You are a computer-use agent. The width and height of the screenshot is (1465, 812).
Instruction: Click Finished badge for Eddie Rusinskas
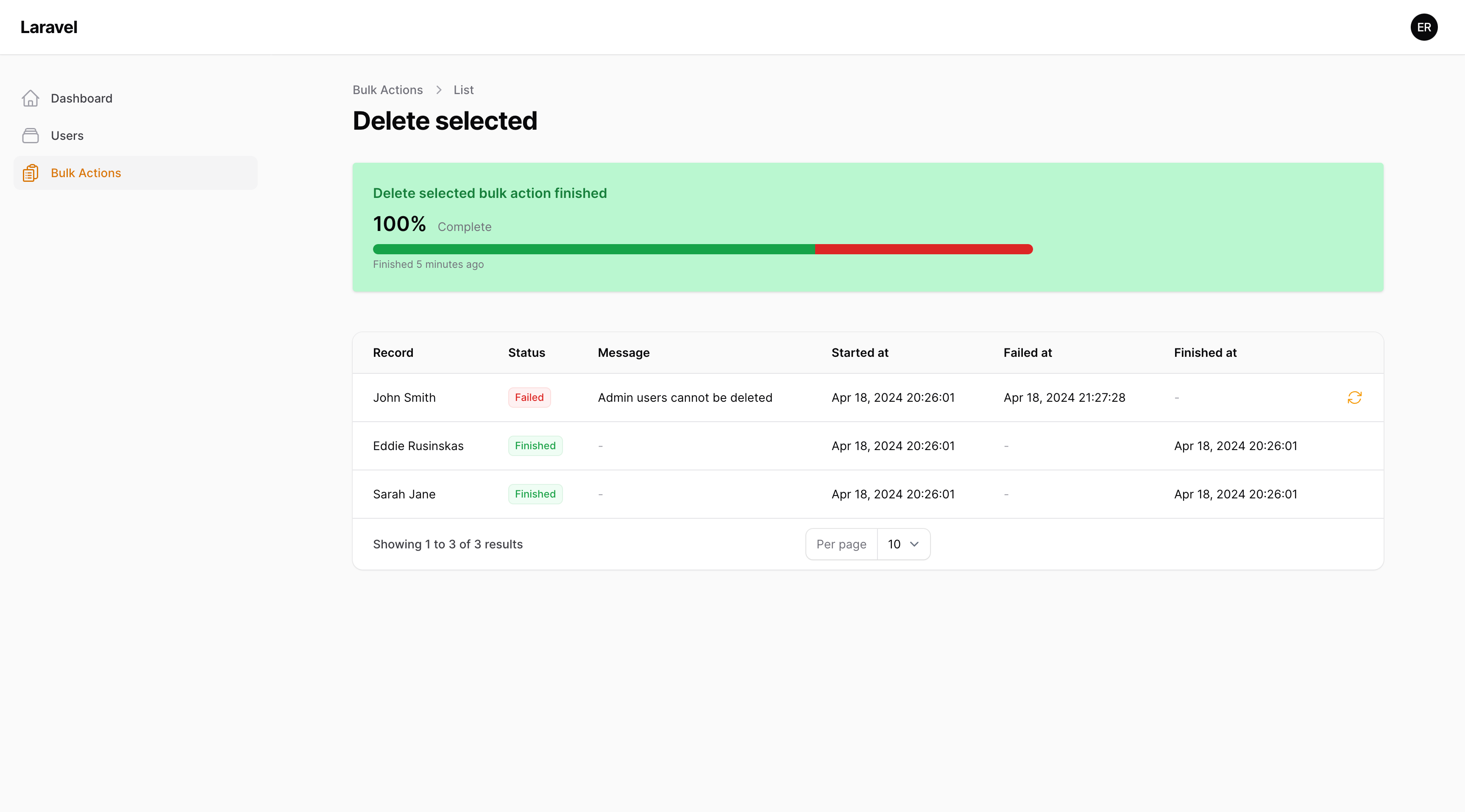tap(535, 446)
